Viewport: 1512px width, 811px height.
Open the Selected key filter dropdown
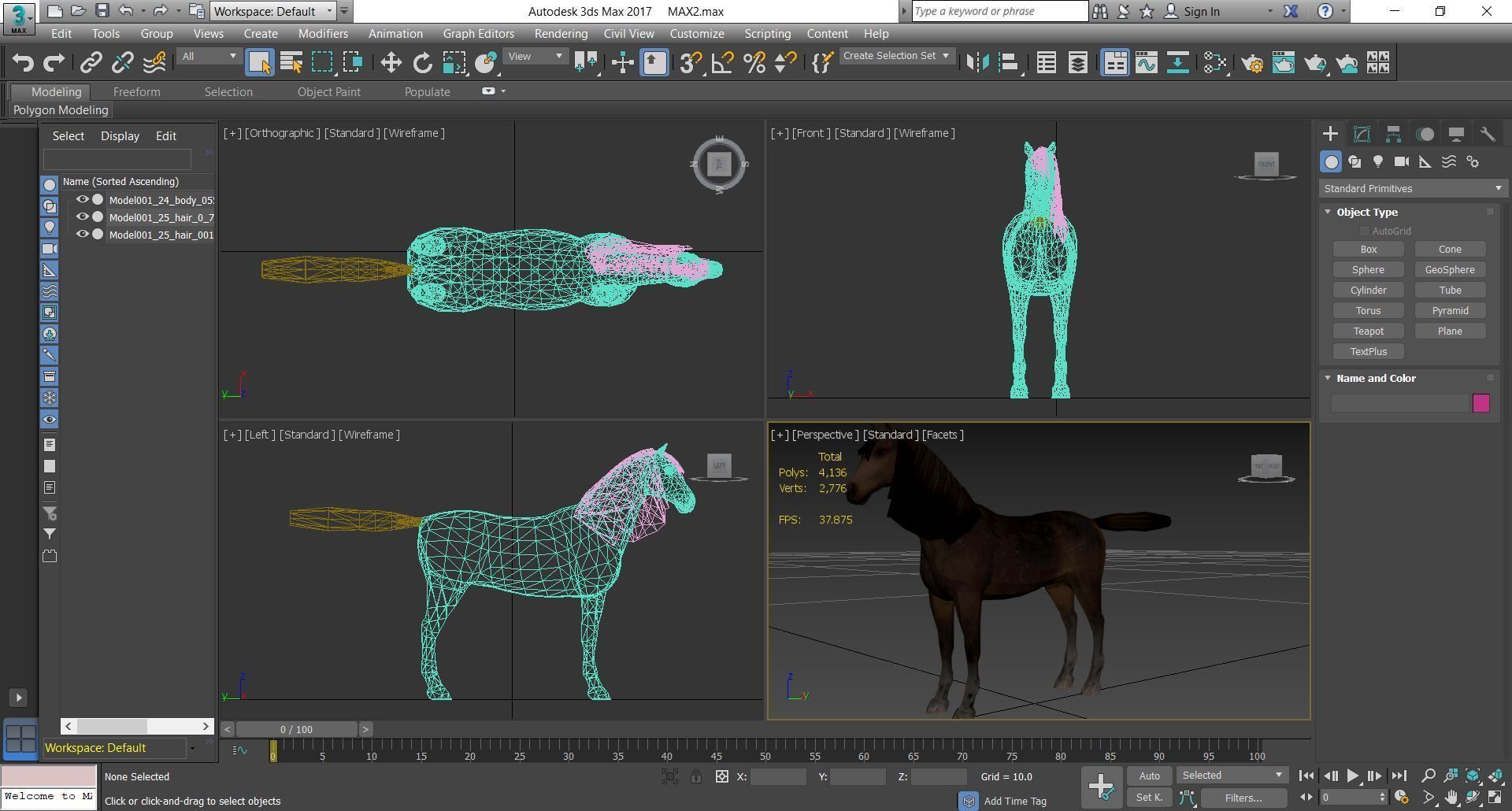(x=1232, y=776)
